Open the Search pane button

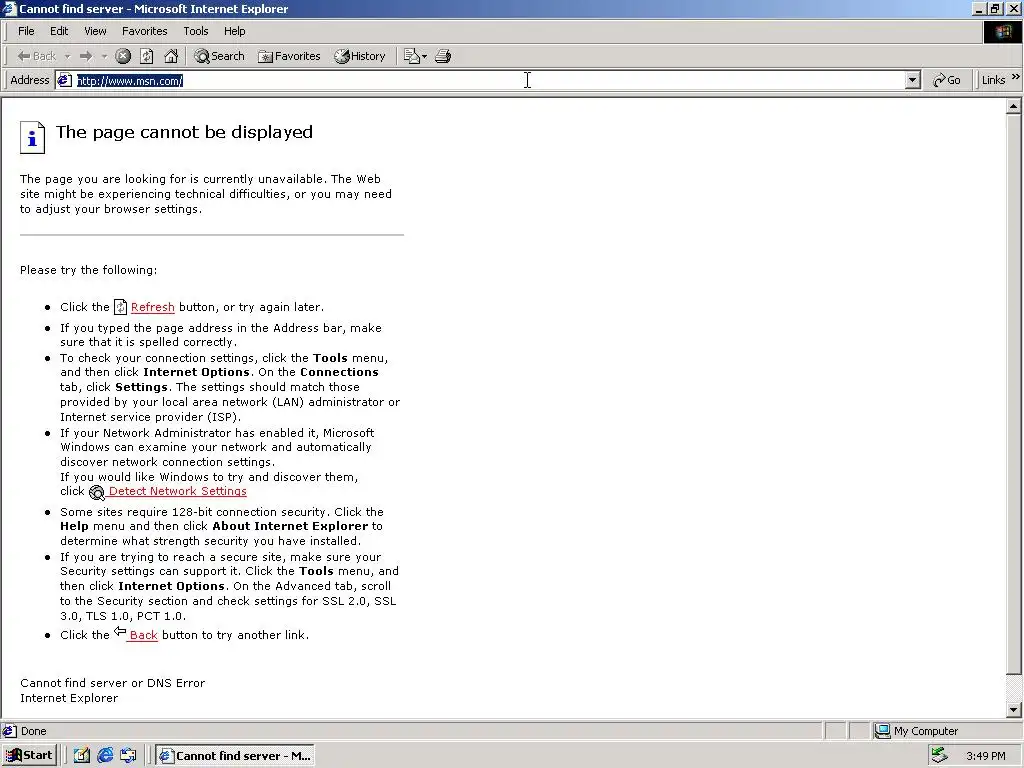pyautogui.click(x=219, y=56)
